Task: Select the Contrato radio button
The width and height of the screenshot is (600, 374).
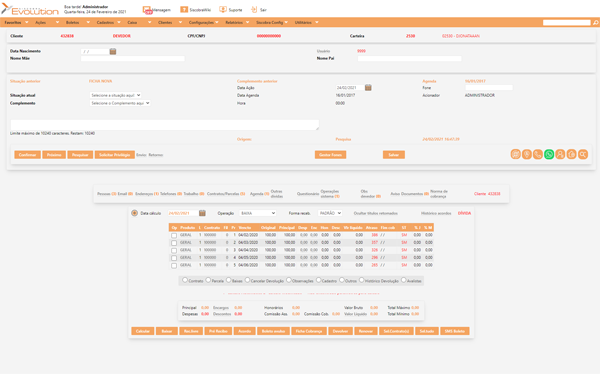Action: pos(185,280)
